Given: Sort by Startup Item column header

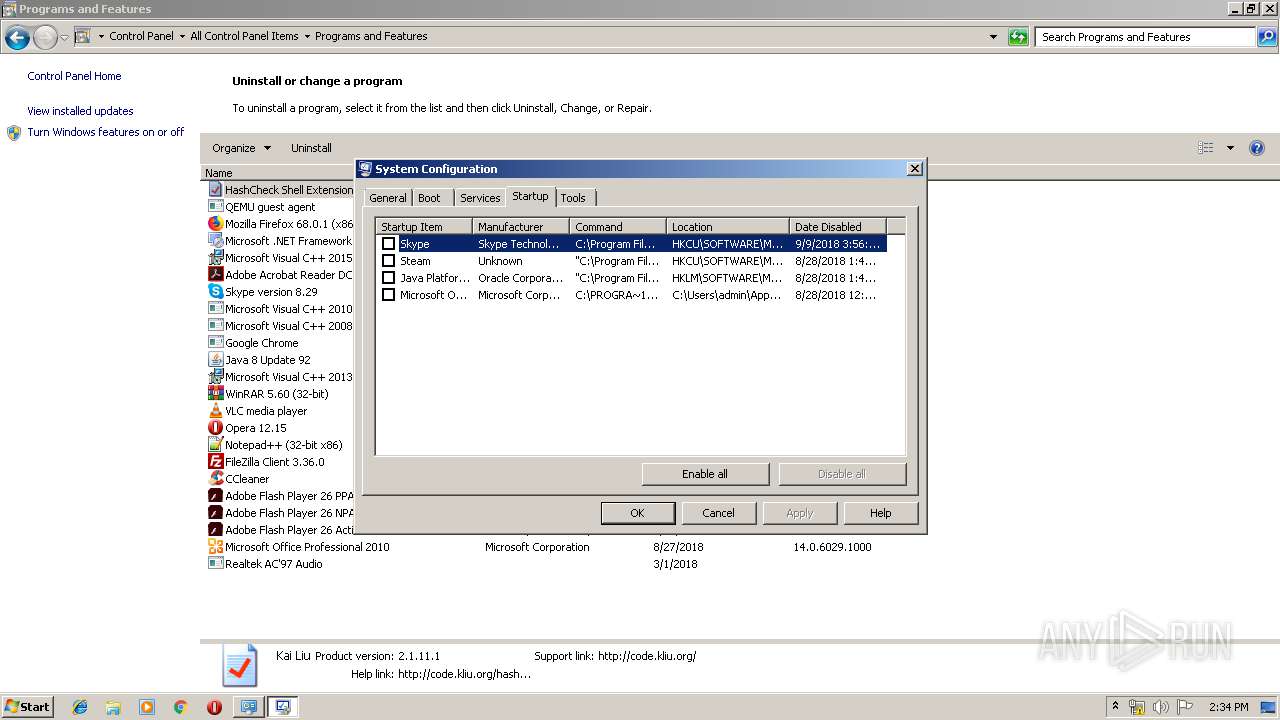Looking at the screenshot, I should pyautogui.click(x=424, y=227).
